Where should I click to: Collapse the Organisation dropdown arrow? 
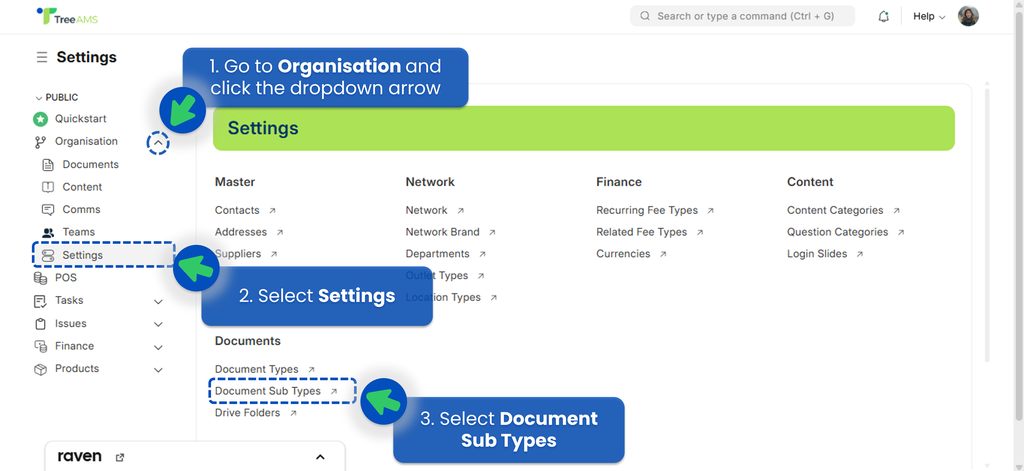158,142
